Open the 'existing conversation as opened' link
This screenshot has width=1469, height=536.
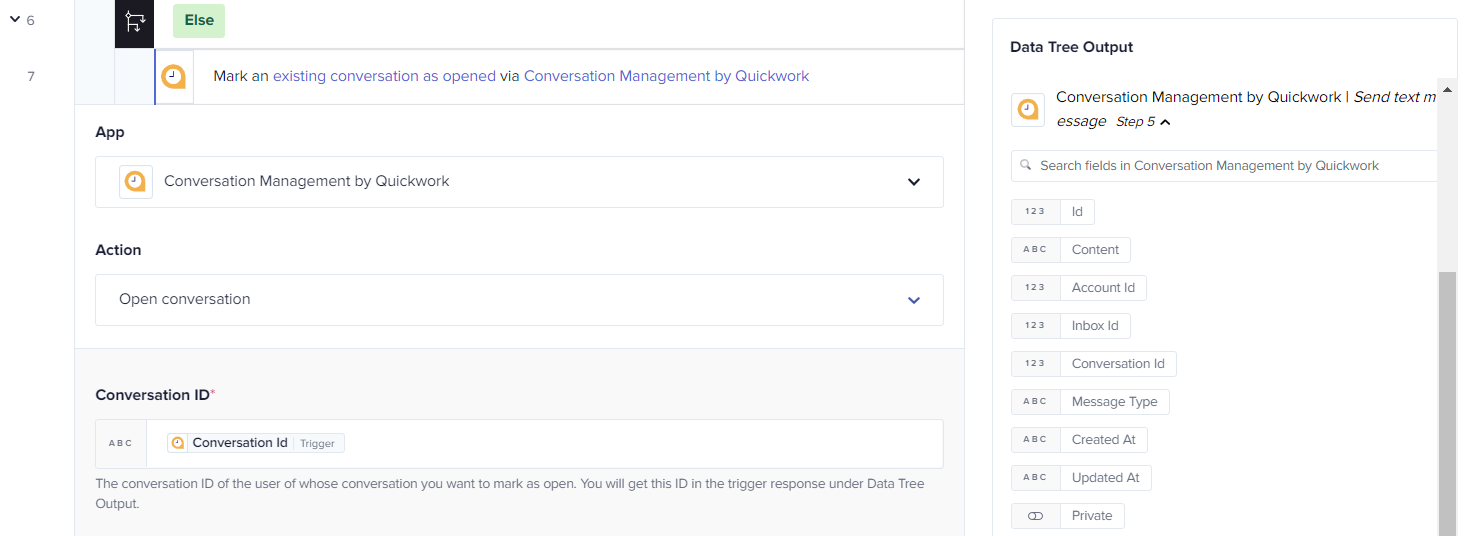(x=384, y=76)
